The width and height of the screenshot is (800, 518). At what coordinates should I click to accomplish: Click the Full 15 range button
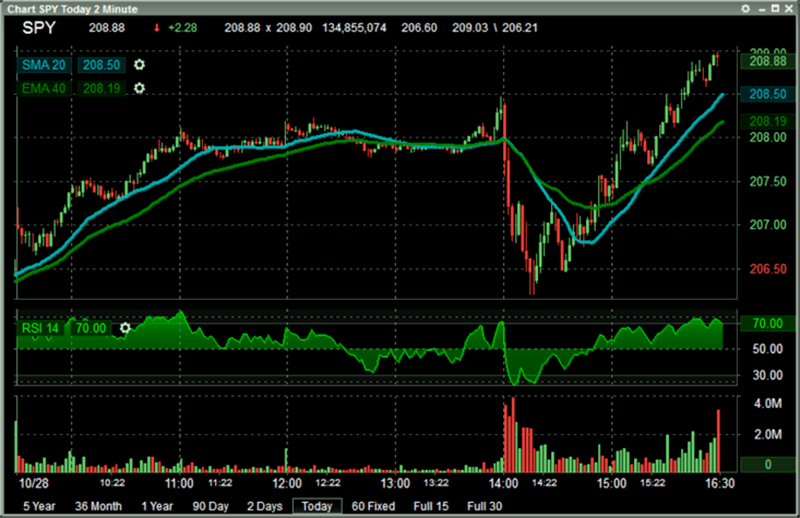(431, 506)
